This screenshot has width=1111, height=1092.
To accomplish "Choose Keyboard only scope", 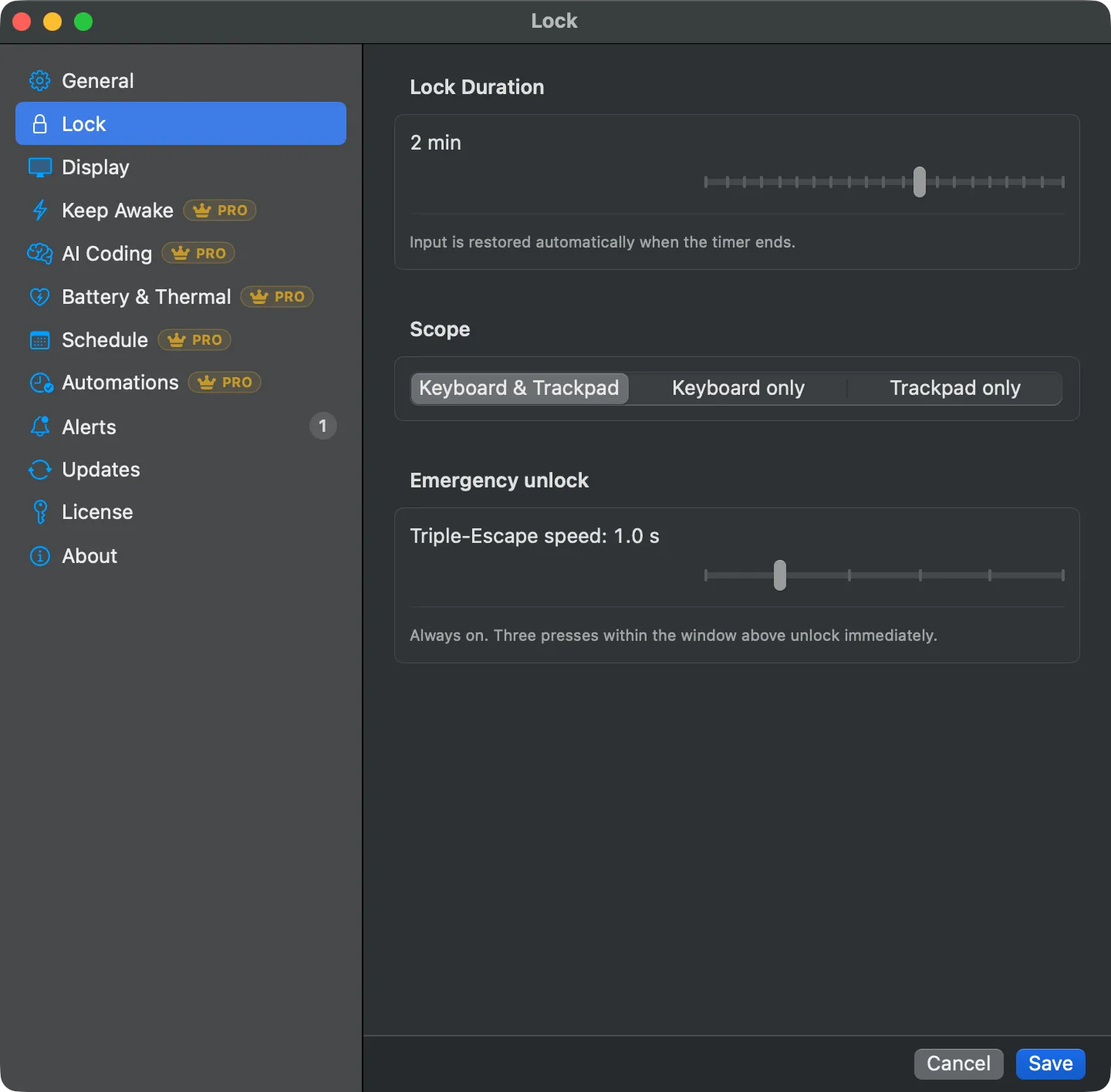I will pyautogui.click(x=738, y=388).
